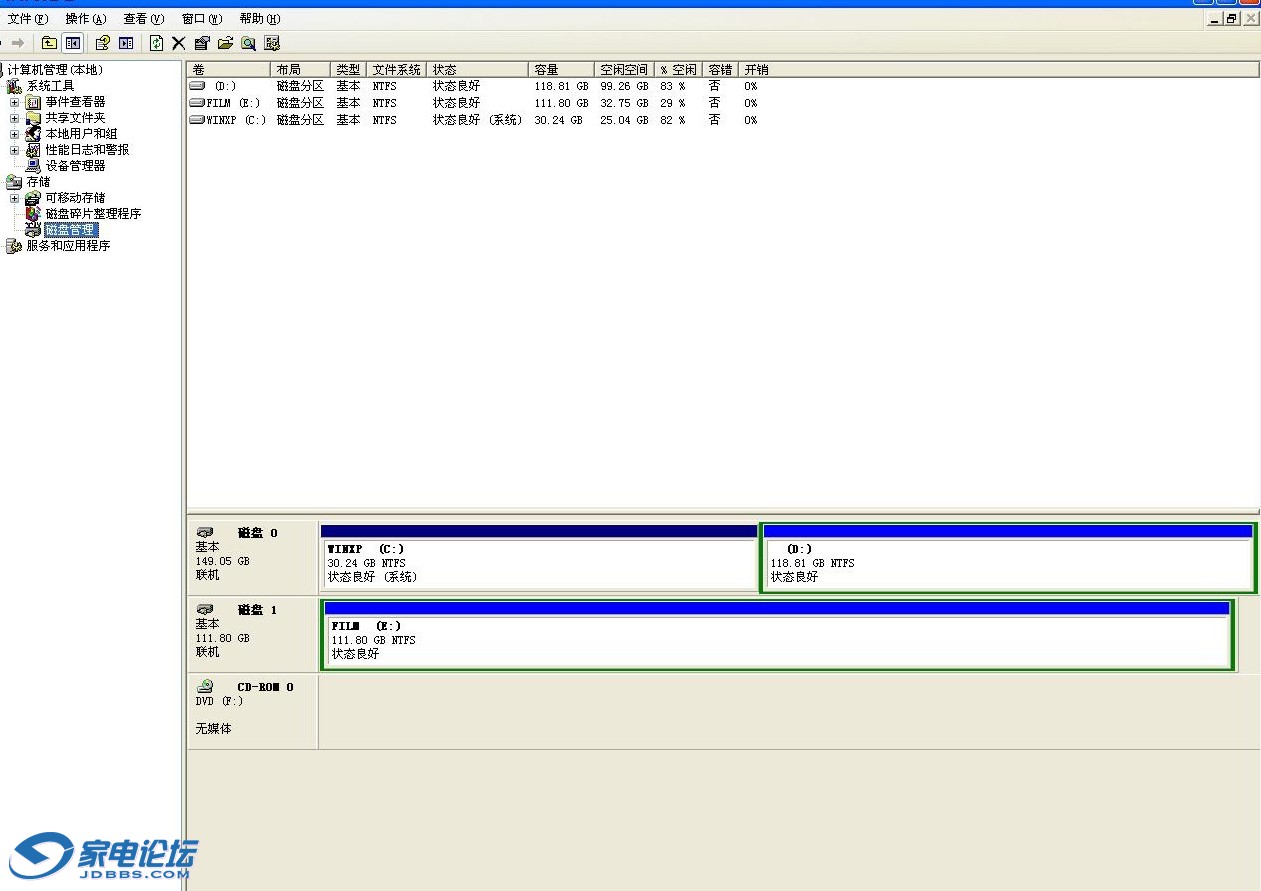
Task: Click the 磁盘 1 disk label
Action: click(257, 610)
